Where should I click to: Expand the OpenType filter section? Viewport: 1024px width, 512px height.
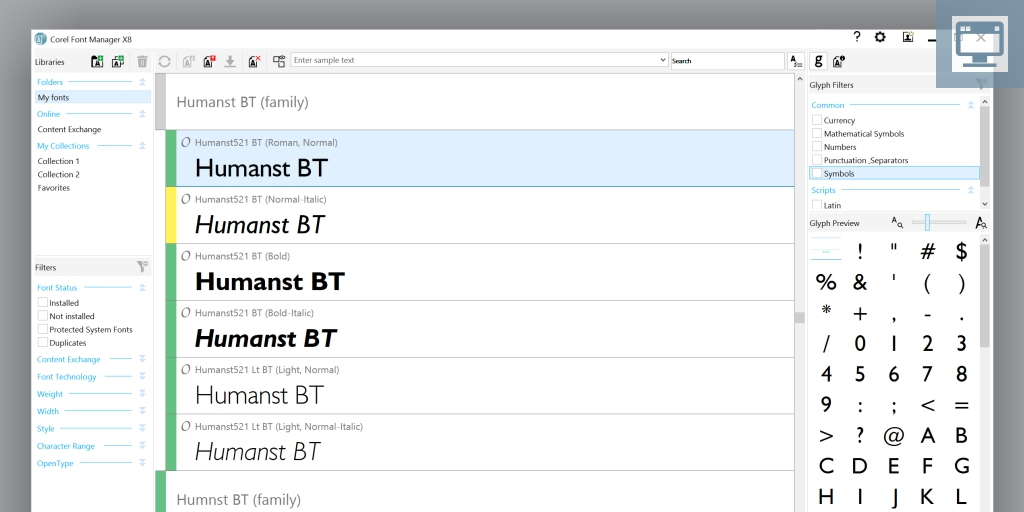(142, 463)
